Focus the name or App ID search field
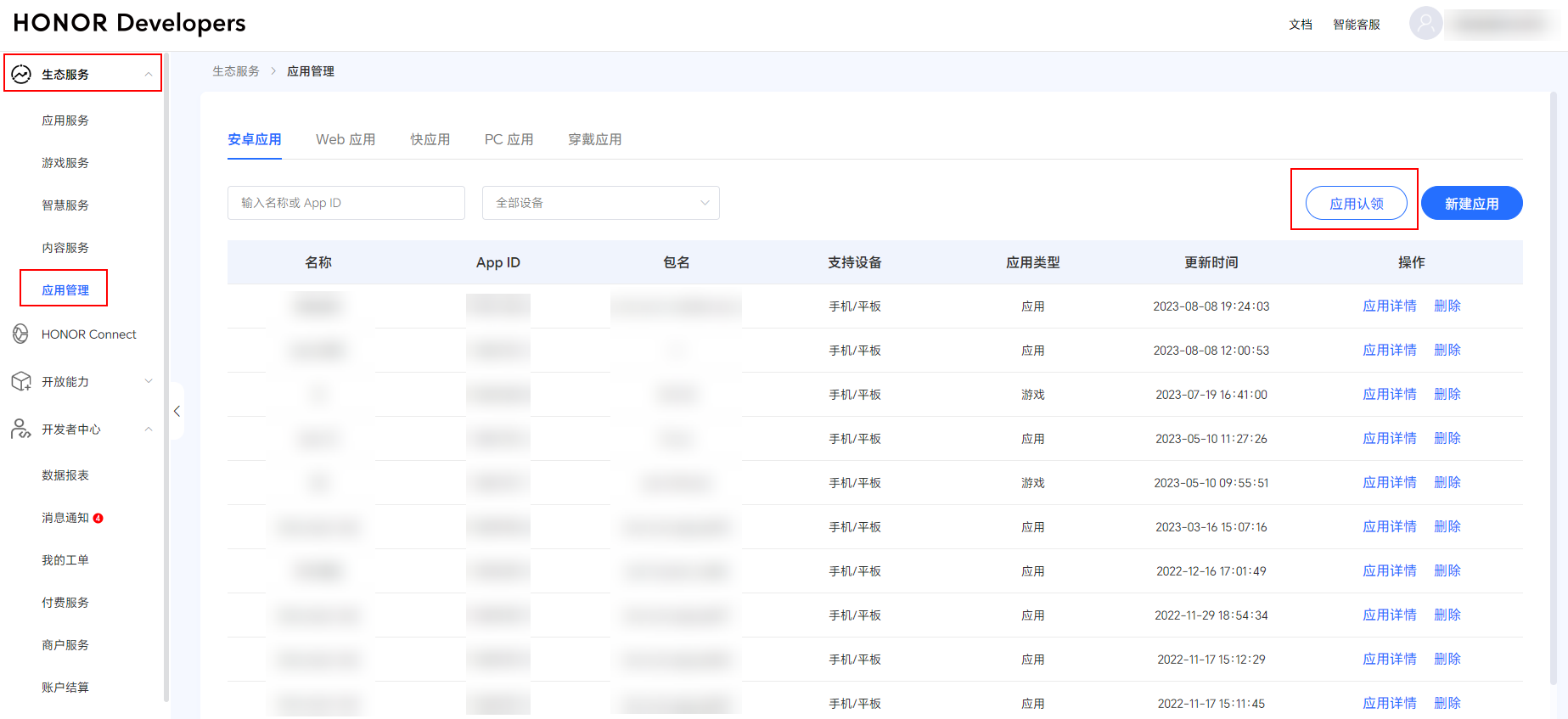This screenshot has height=719, width=1568. pyautogui.click(x=346, y=203)
